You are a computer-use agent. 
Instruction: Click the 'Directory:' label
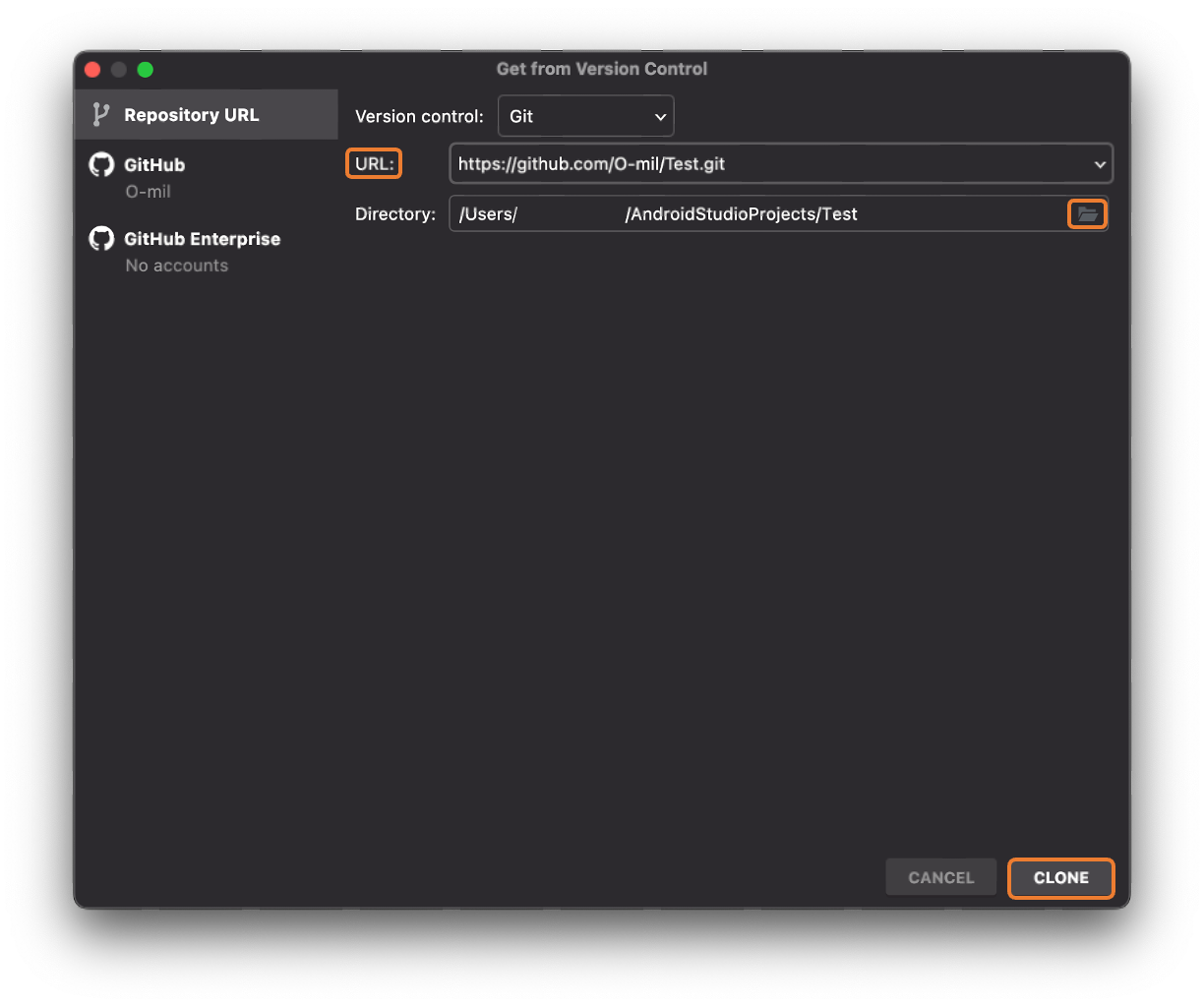[395, 213]
